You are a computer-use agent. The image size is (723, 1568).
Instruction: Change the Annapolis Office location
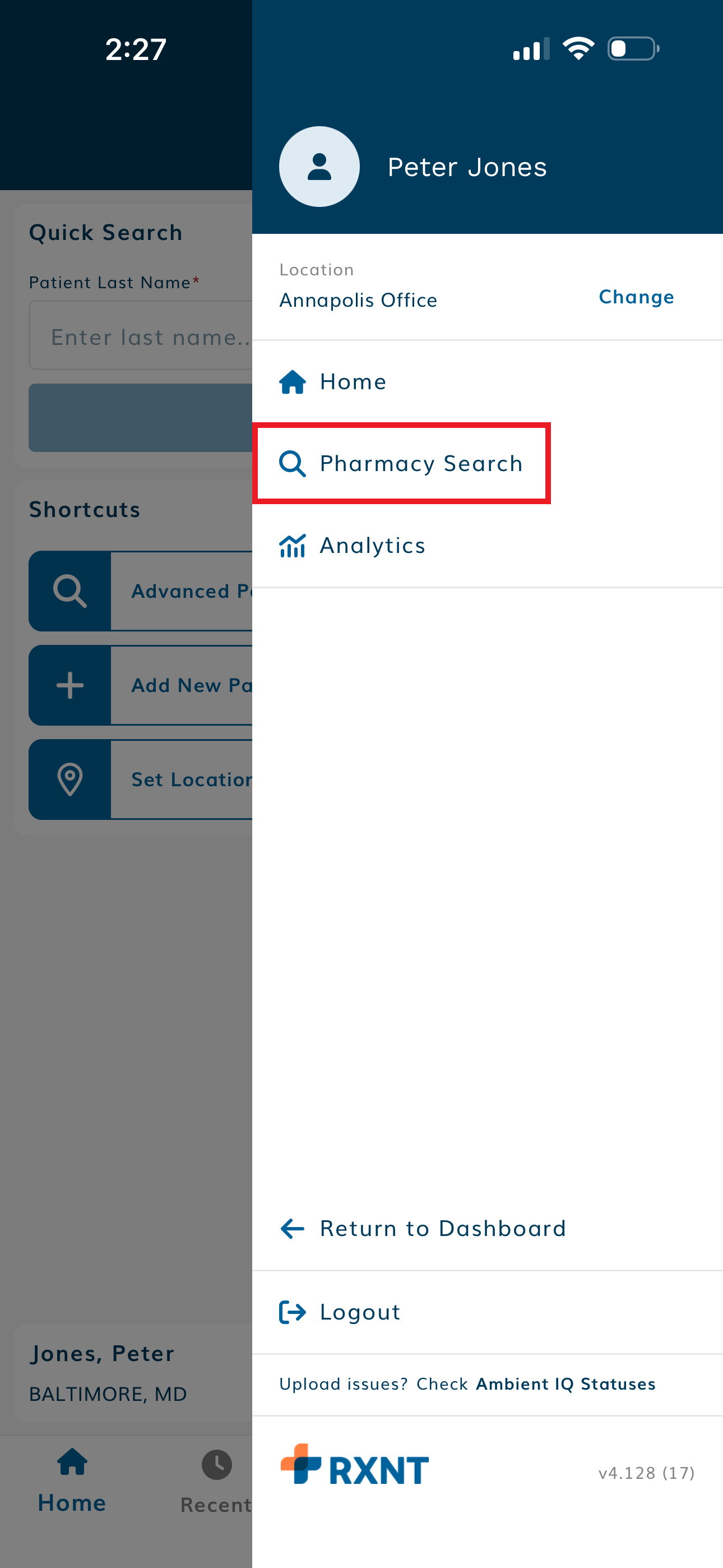coord(636,297)
